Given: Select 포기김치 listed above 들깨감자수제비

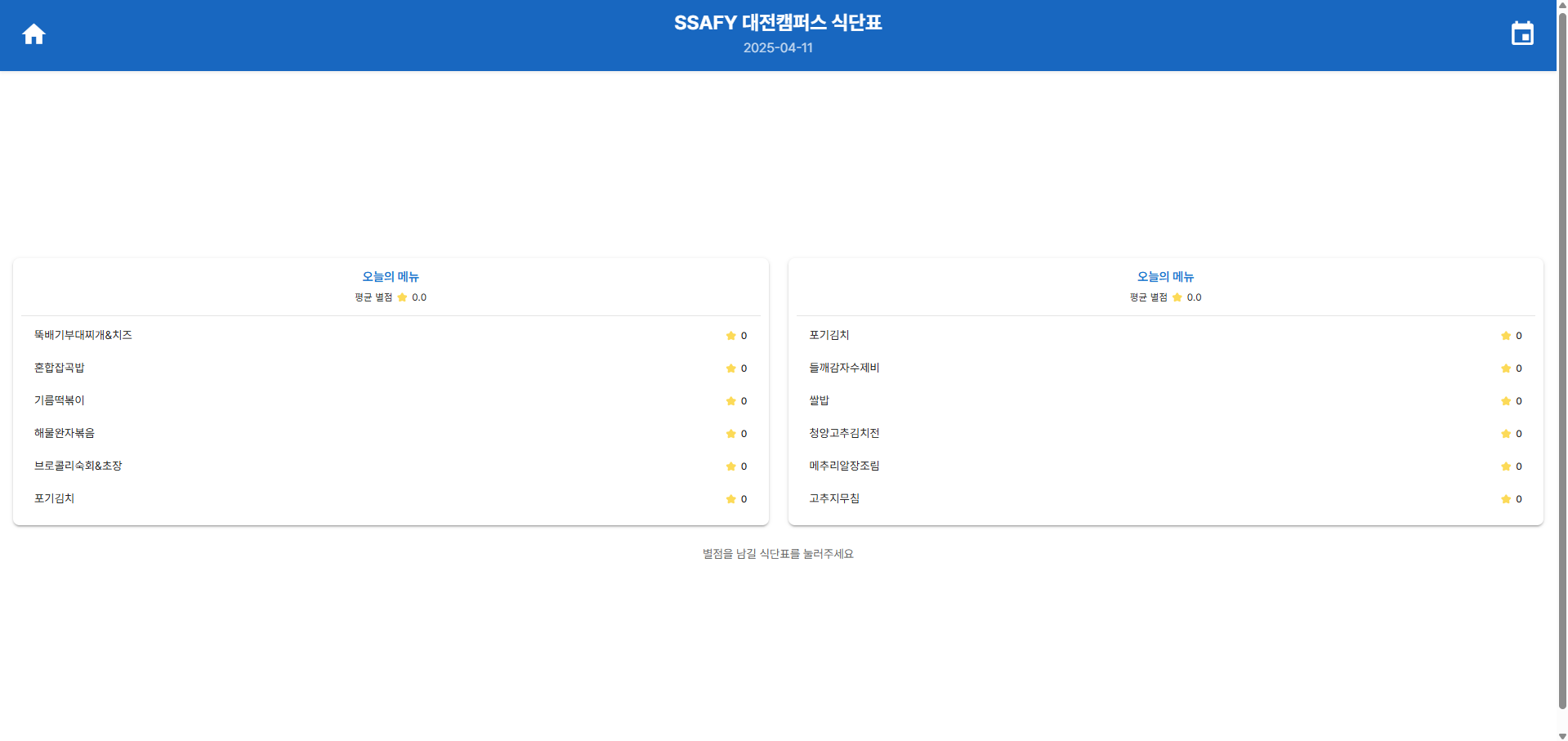Looking at the screenshot, I should click(829, 335).
